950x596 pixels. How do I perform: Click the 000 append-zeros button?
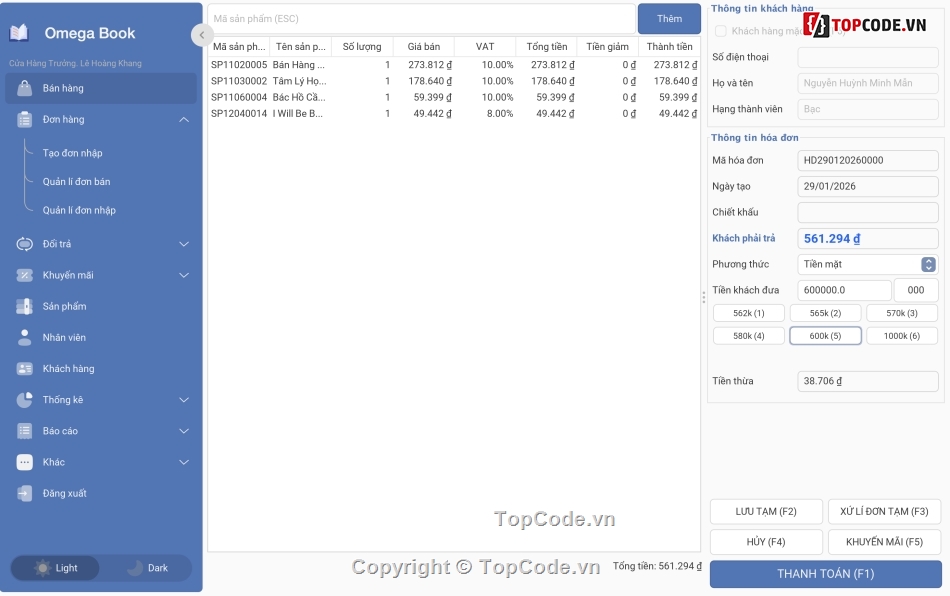[x=915, y=290]
